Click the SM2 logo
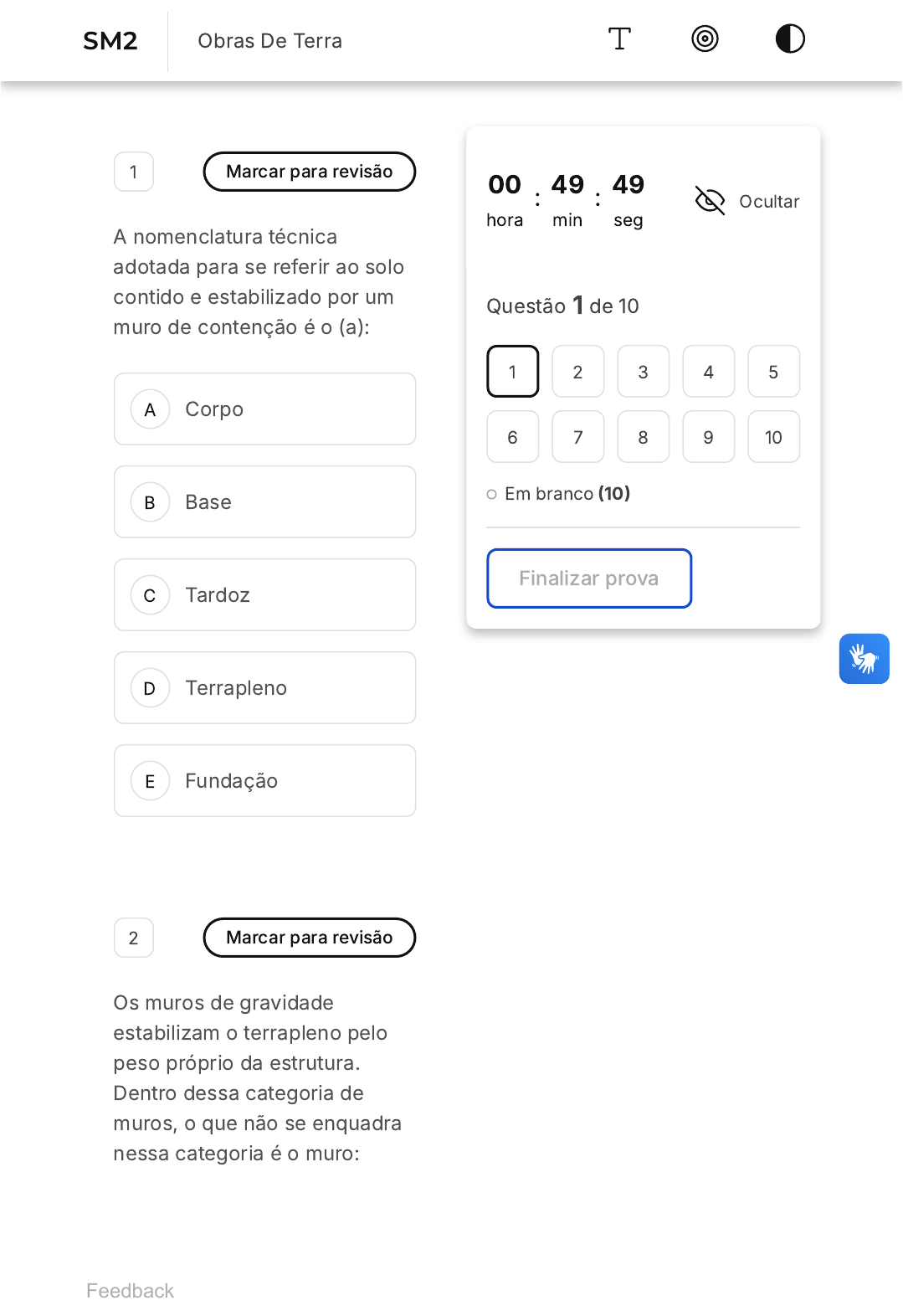 click(110, 41)
